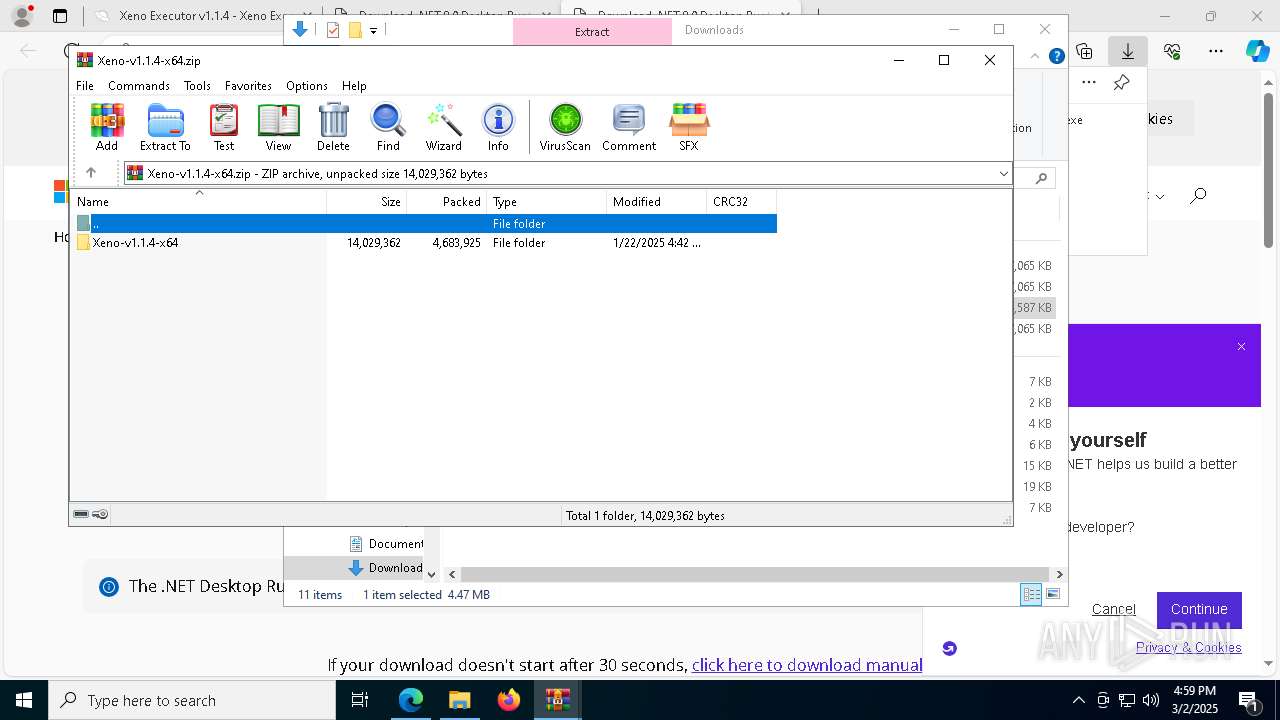Show archive Info
Viewport: 1280px width, 720px height.
coord(498,127)
